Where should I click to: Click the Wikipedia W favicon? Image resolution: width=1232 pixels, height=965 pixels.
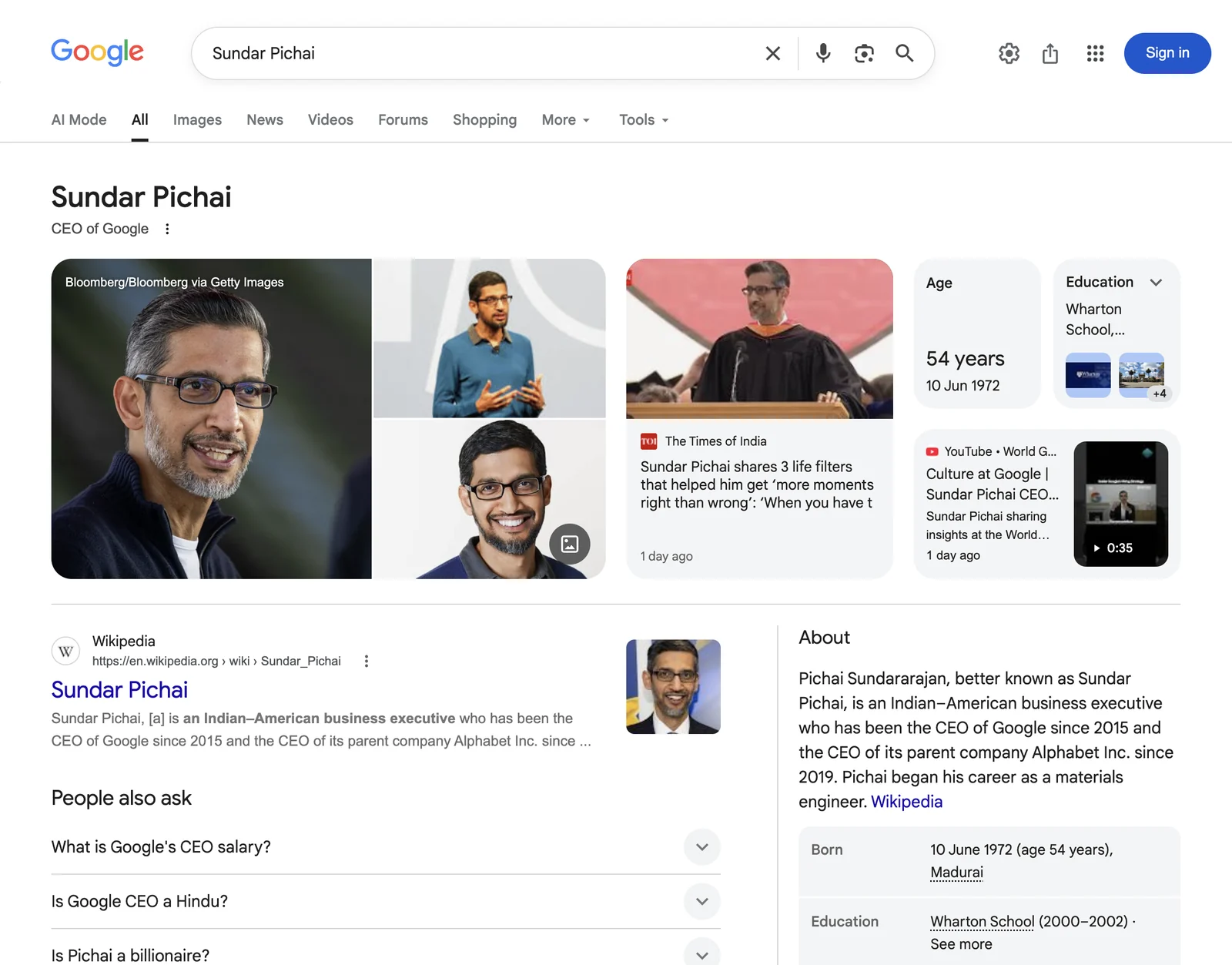[x=66, y=651]
